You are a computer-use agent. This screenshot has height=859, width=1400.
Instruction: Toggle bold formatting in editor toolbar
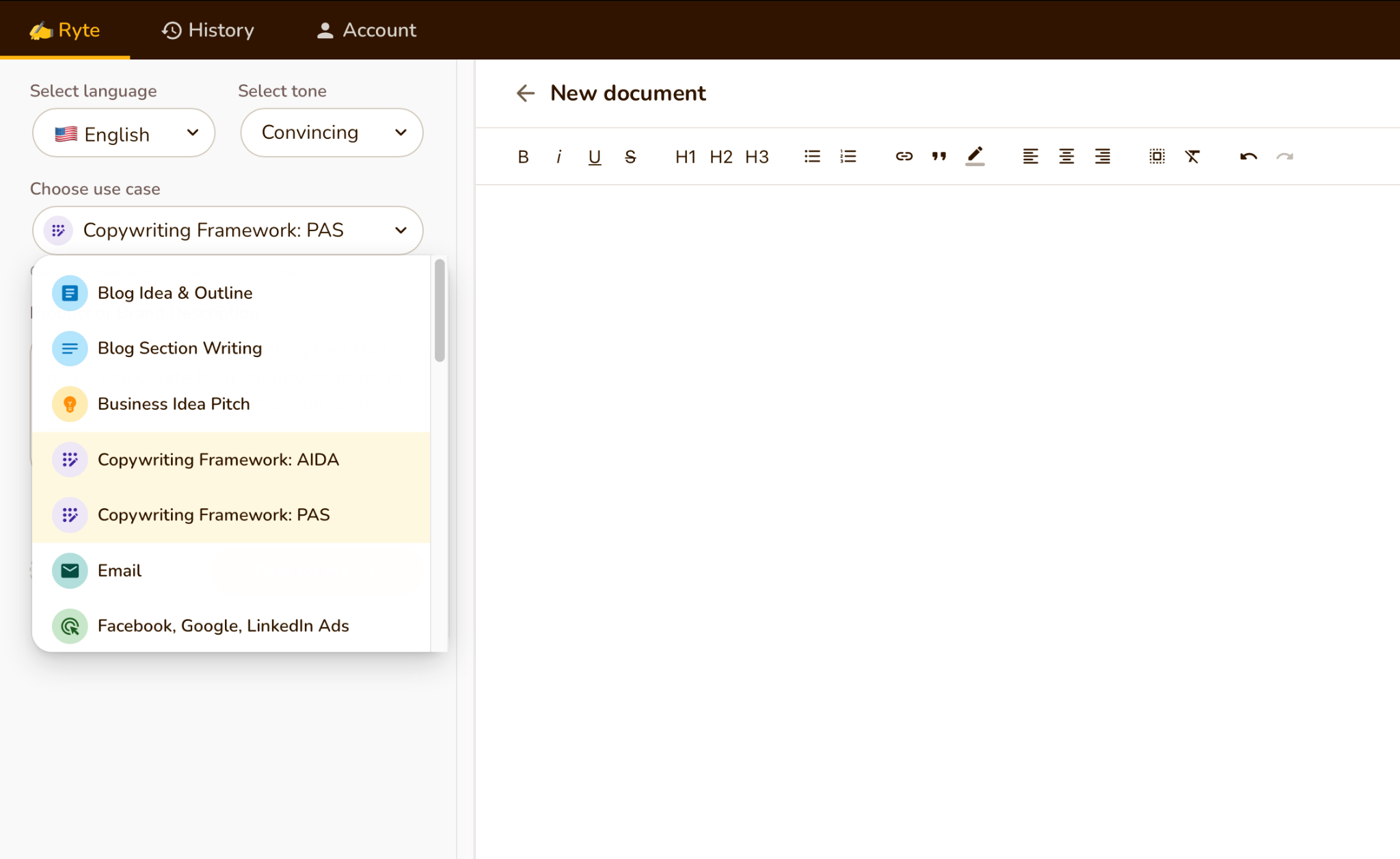pos(523,157)
